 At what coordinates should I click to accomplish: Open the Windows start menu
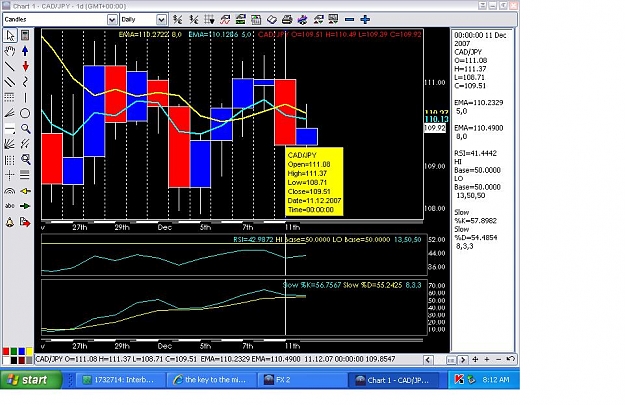[31, 380]
